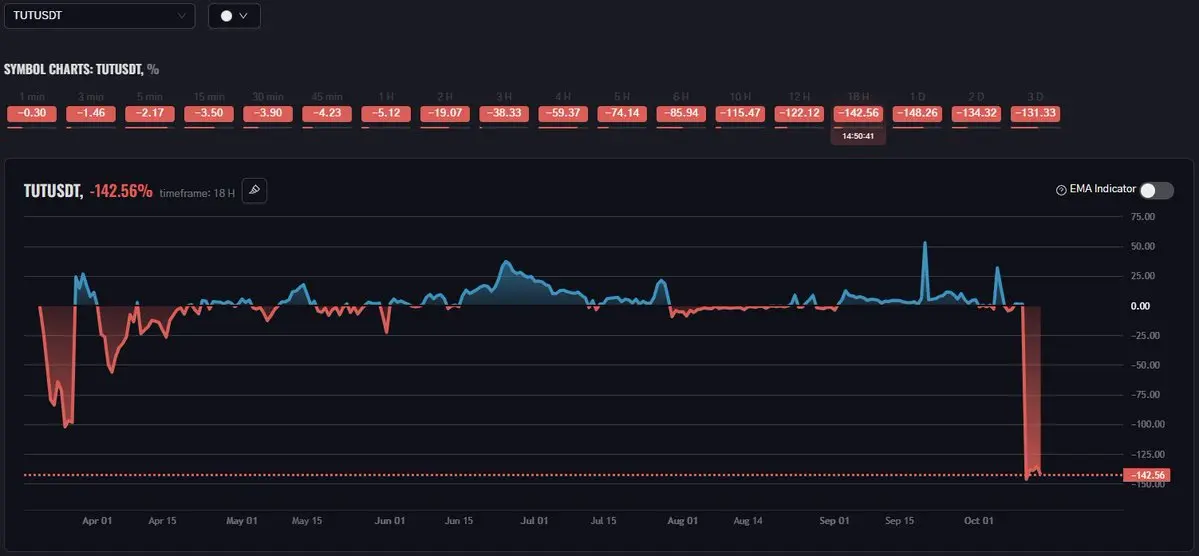Pick the 3 D timeframe value -131.33
The width and height of the screenshot is (1199, 556).
(x=1035, y=114)
